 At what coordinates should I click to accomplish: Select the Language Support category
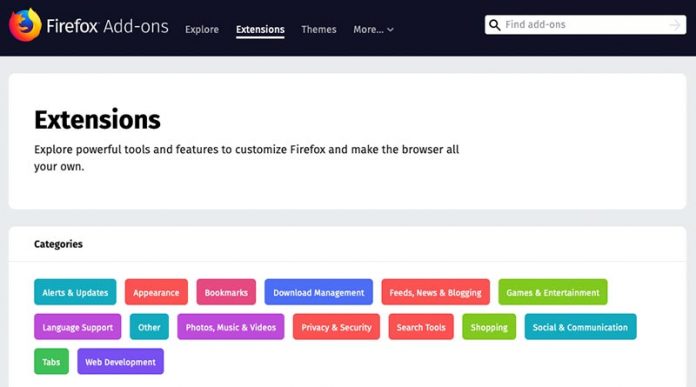tap(78, 327)
